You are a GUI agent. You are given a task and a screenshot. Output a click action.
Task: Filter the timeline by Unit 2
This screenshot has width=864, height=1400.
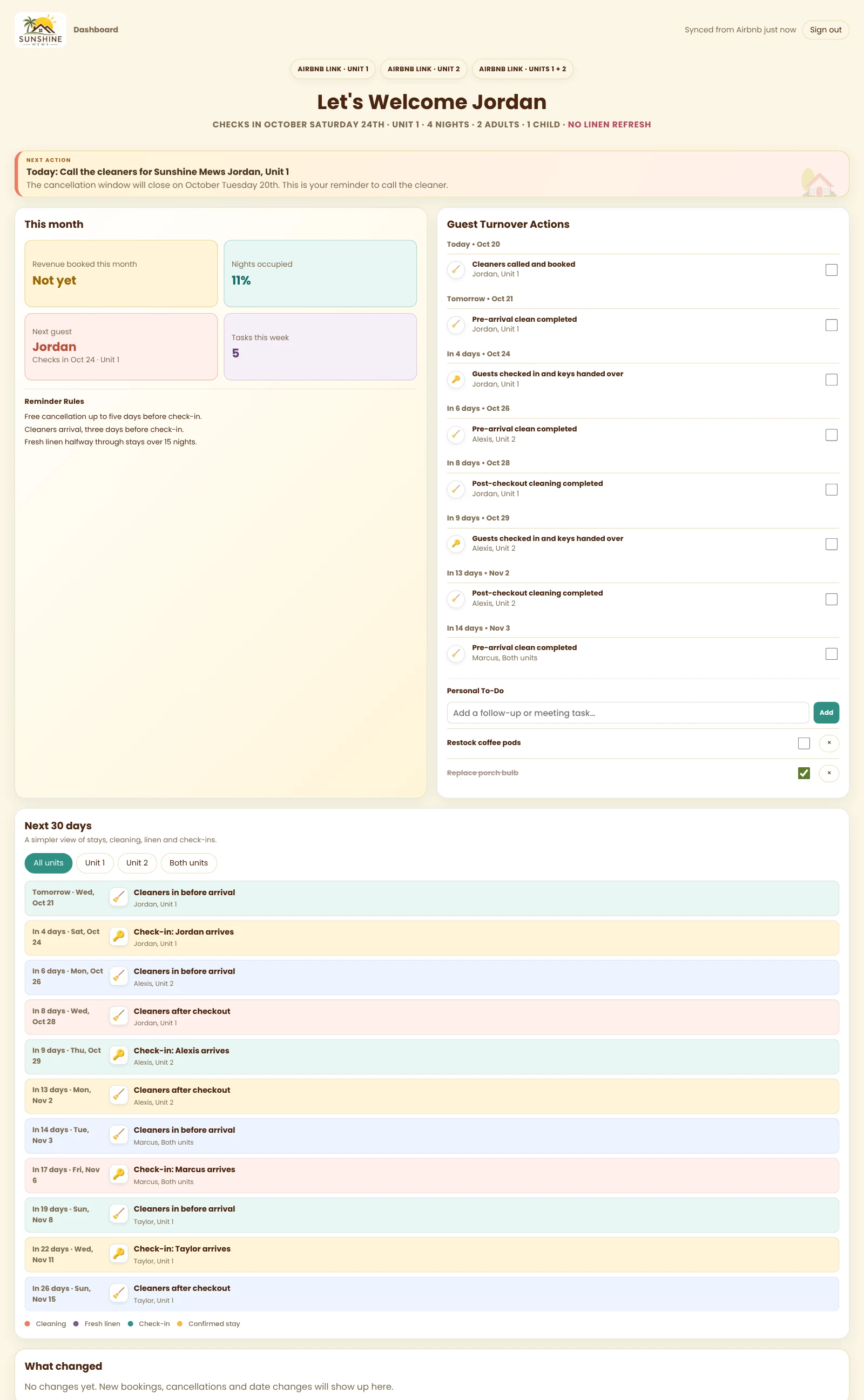pyautogui.click(x=137, y=862)
